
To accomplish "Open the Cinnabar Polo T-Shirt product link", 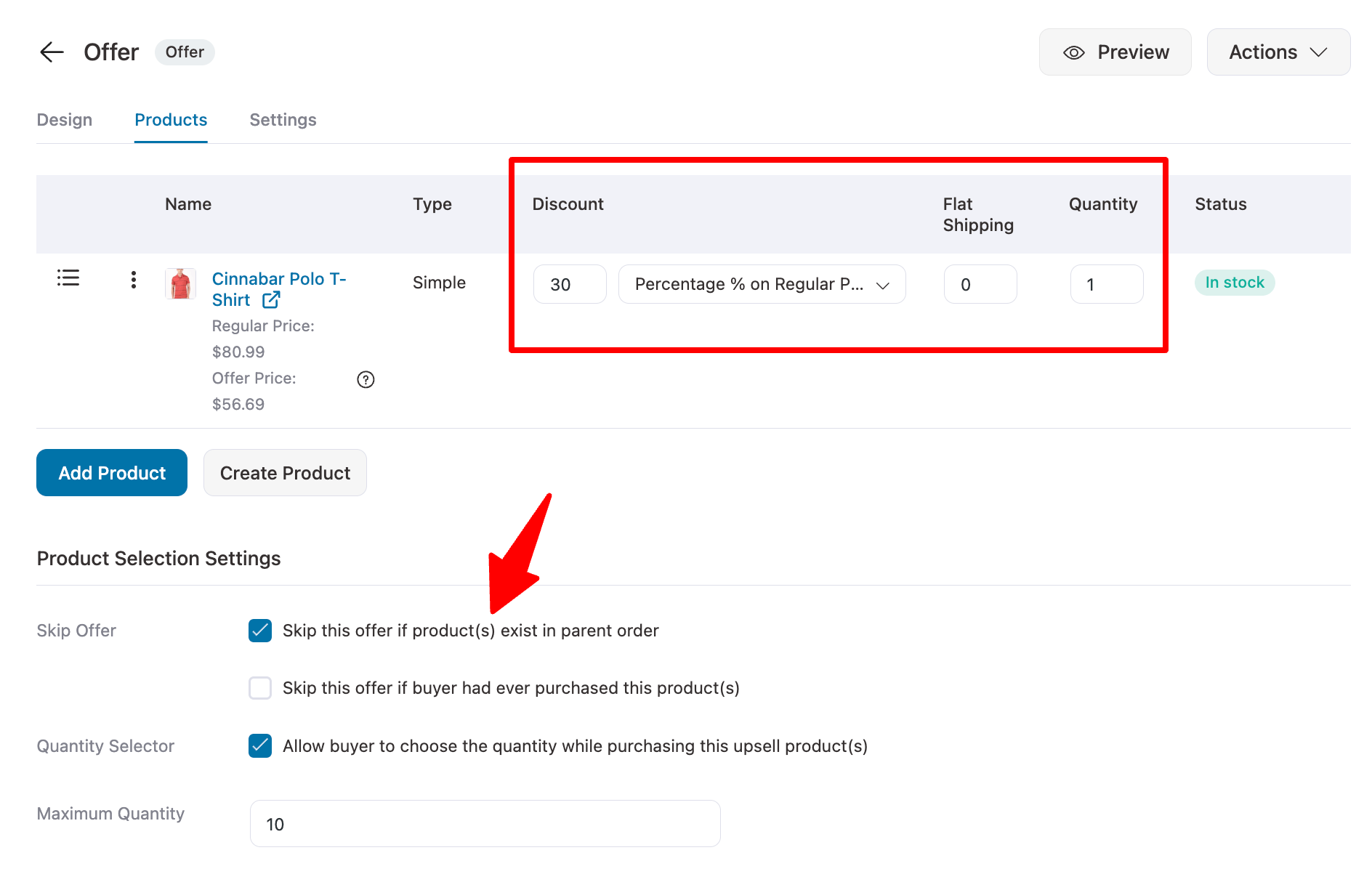I will point(279,289).
